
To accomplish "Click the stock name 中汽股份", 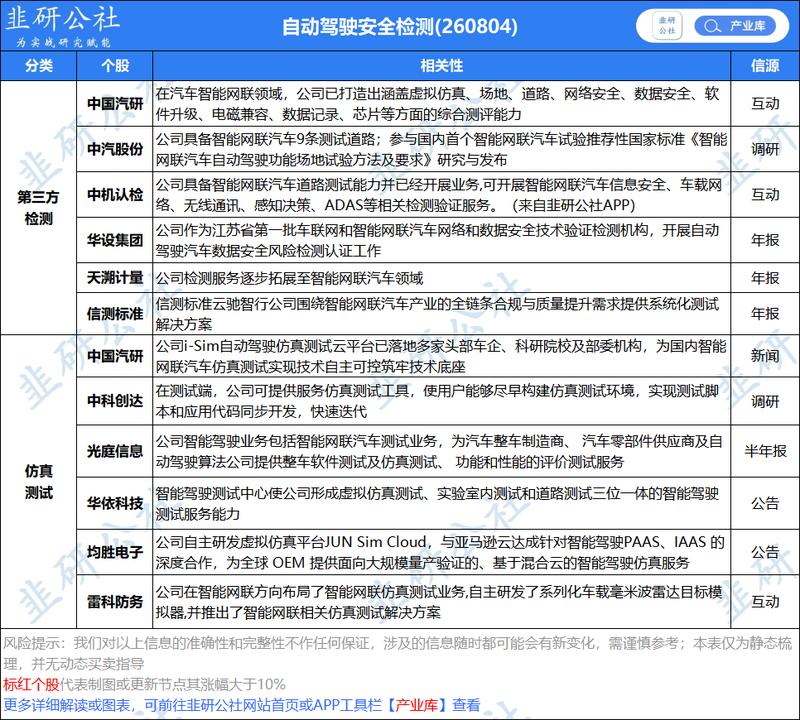I will [115, 149].
